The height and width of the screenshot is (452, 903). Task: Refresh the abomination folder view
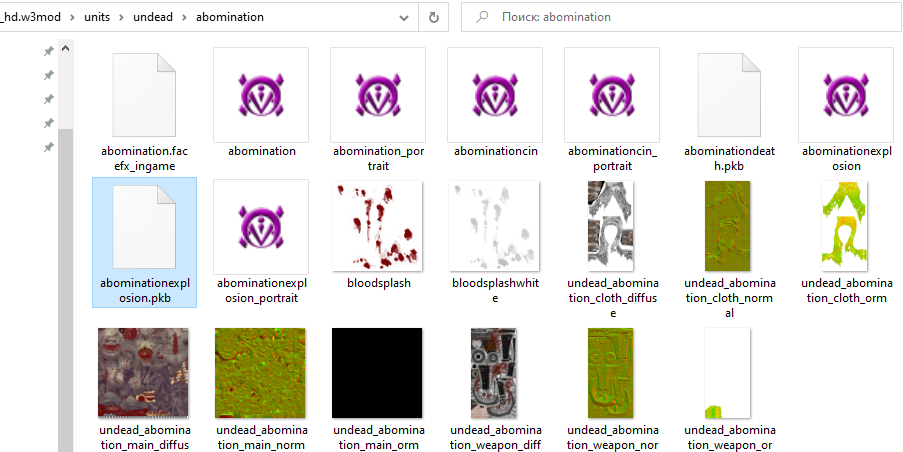[x=434, y=17]
